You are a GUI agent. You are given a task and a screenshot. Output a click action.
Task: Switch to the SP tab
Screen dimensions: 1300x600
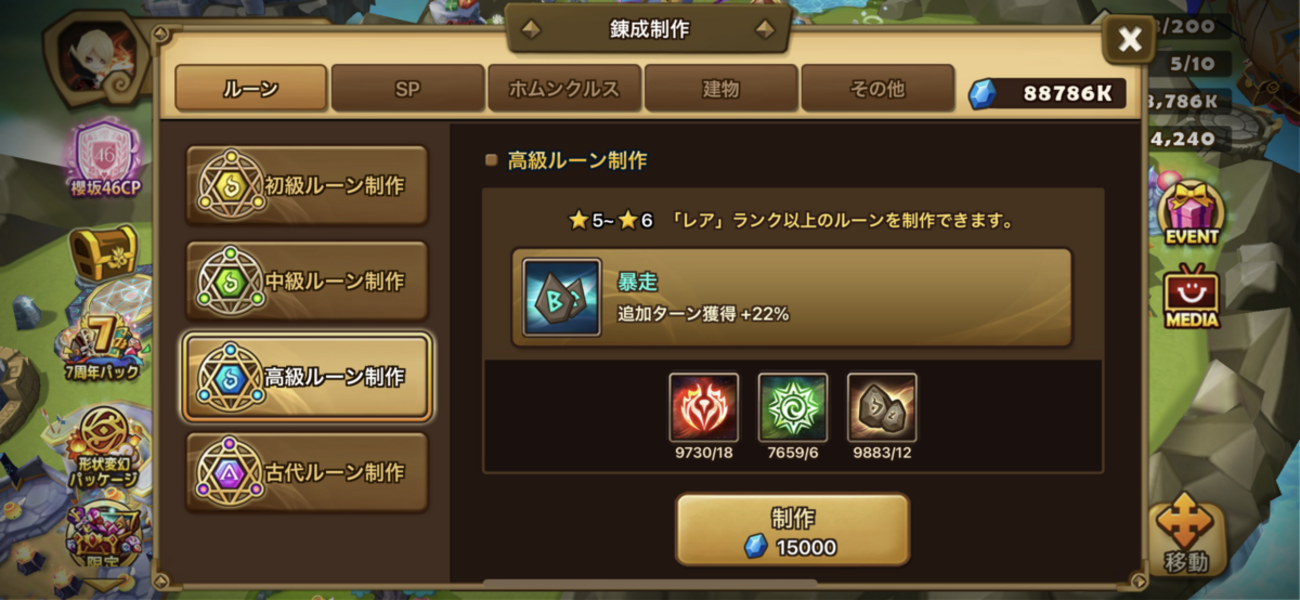(407, 88)
